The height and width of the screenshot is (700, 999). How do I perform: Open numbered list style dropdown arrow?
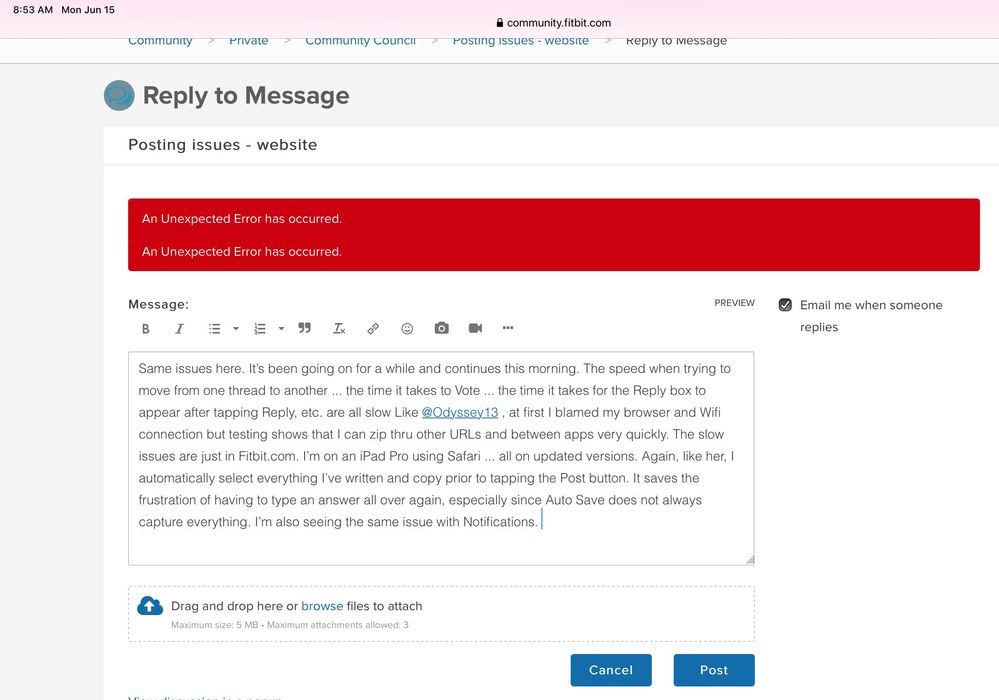click(x=281, y=329)
